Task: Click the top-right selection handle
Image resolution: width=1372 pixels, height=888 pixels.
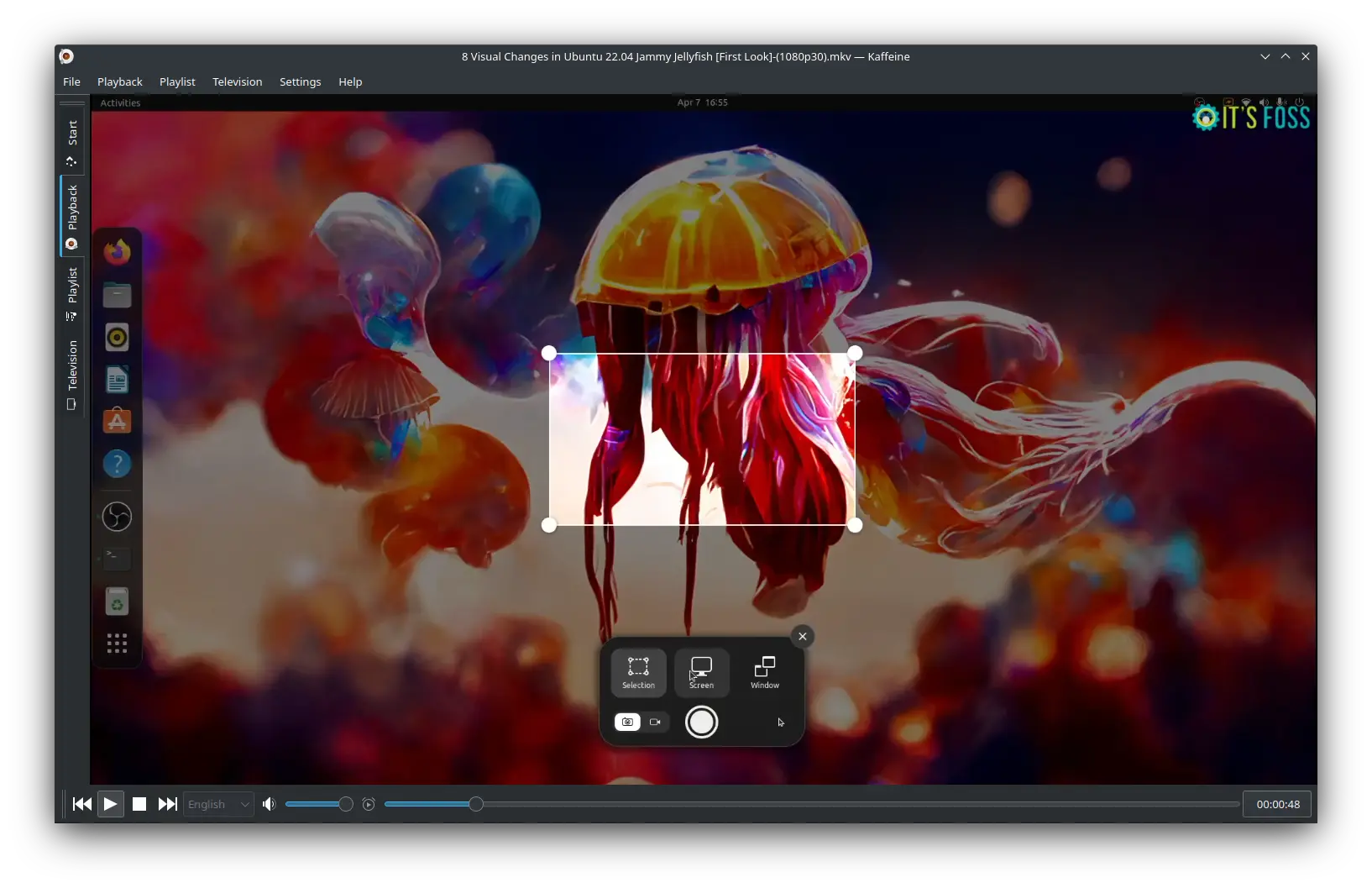Action: click(x=855, y=353)
